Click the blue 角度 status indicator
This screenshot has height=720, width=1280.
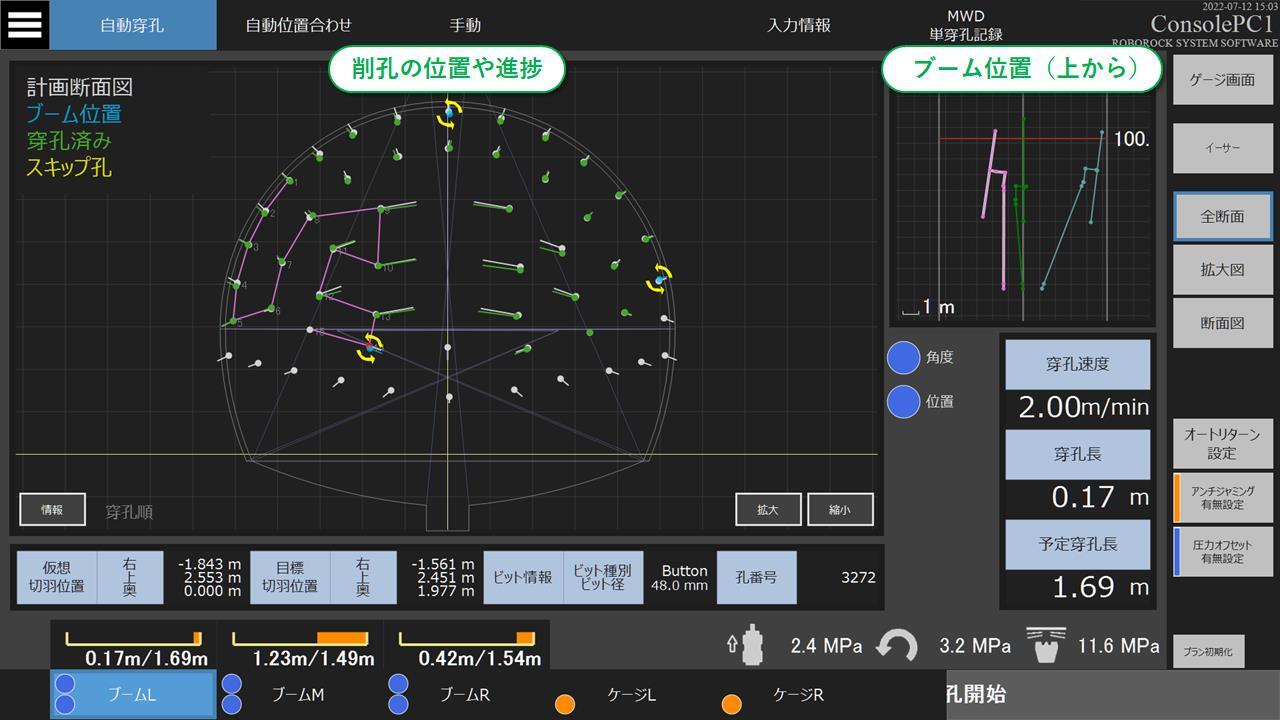point(904,357)
